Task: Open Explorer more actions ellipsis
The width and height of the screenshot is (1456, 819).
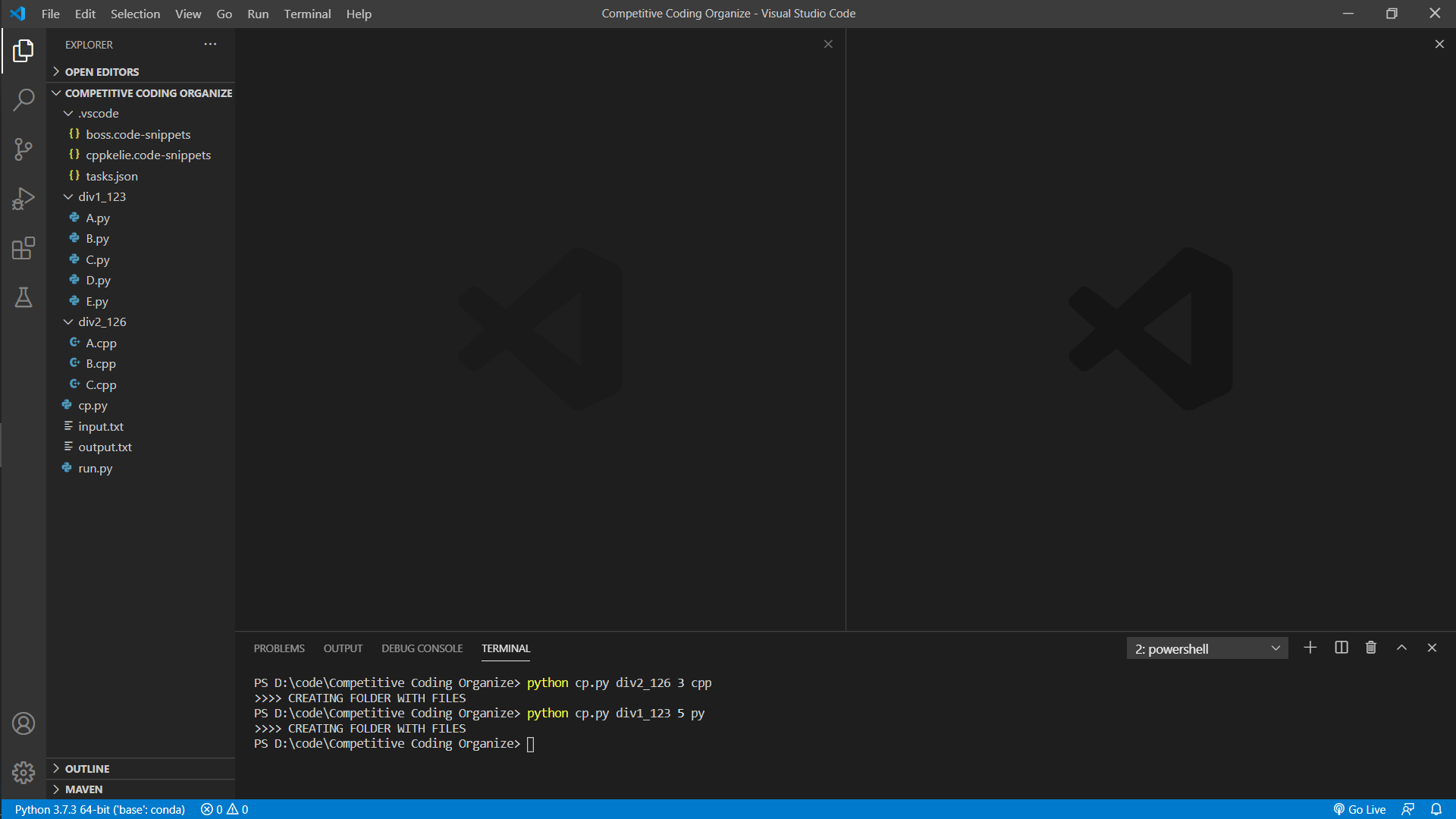Action: pos(210,45)
